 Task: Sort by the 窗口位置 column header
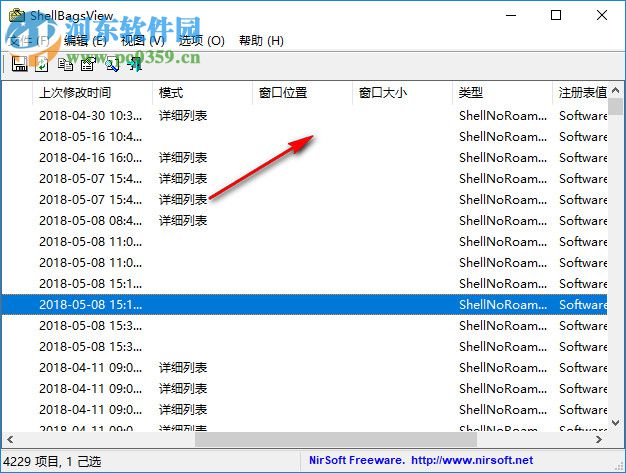click(x=303, y=93)
